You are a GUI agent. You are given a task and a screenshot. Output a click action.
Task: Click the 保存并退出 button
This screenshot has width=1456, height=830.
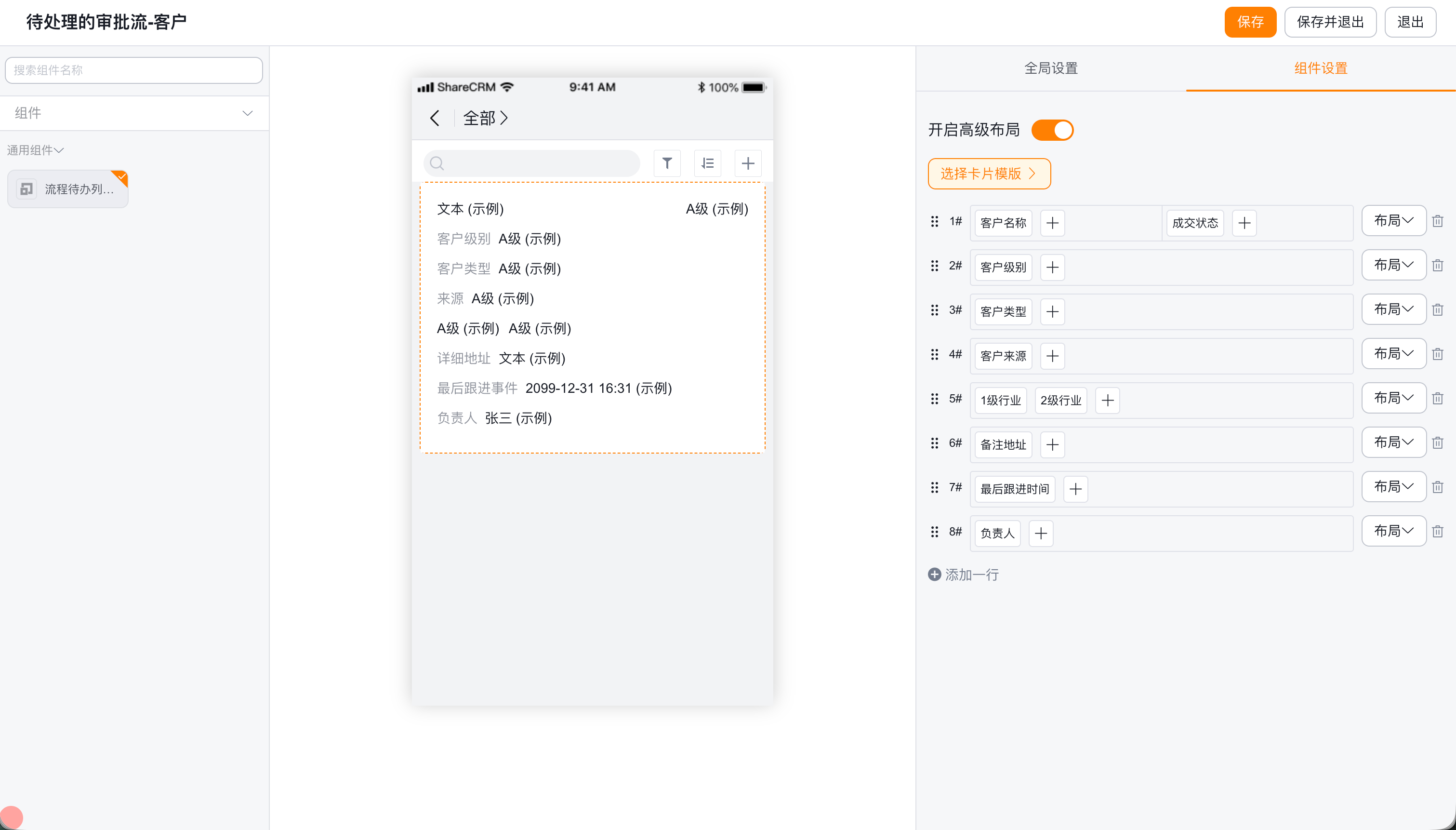click(x=1330, y=22)
